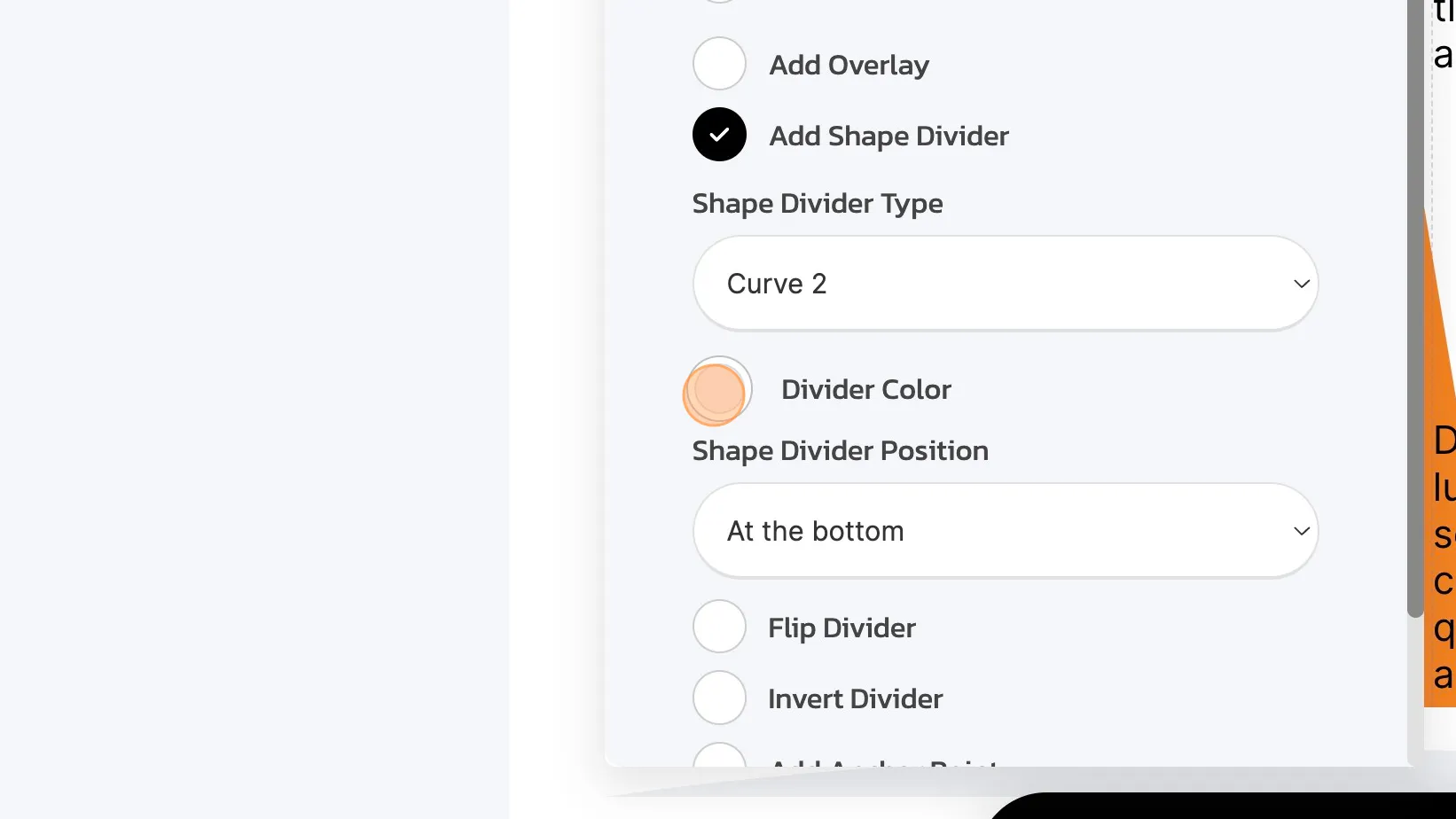The height and width of the screenshot is (819, 1456).
Task: Expand the At the bottom position selector
Action: 1006,530
